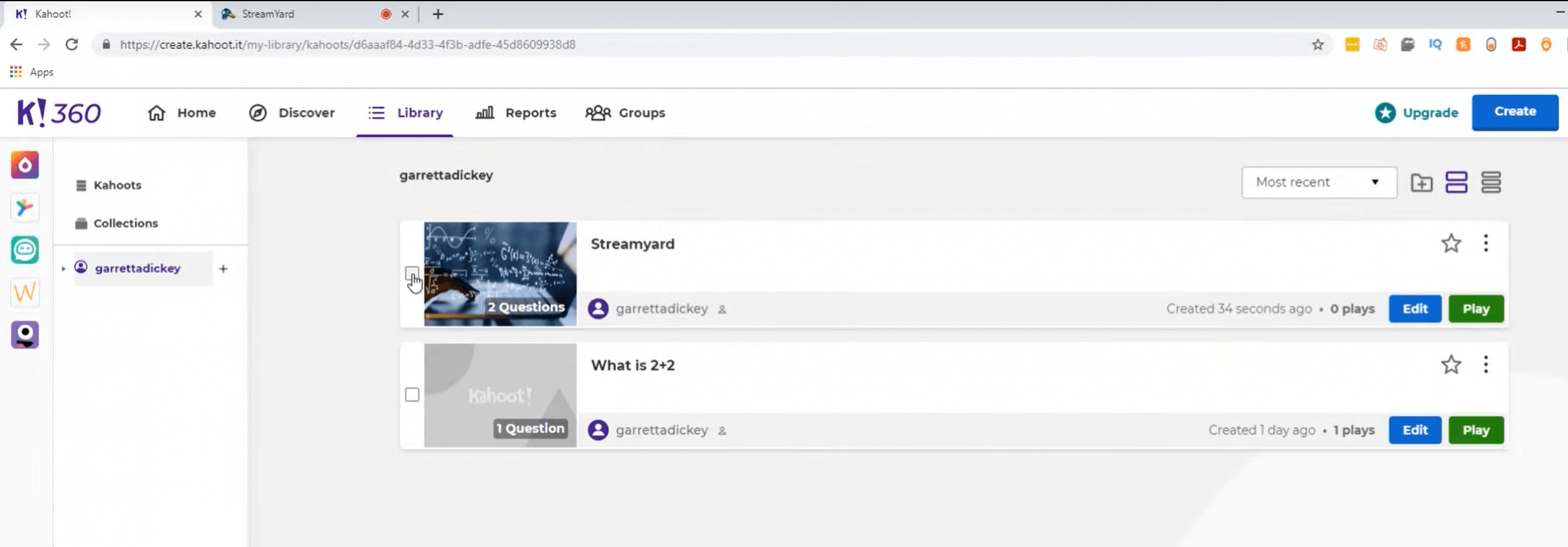Open the What is 2+2 options menu
Screen dimensions: 1568x547
point(1486,364)
